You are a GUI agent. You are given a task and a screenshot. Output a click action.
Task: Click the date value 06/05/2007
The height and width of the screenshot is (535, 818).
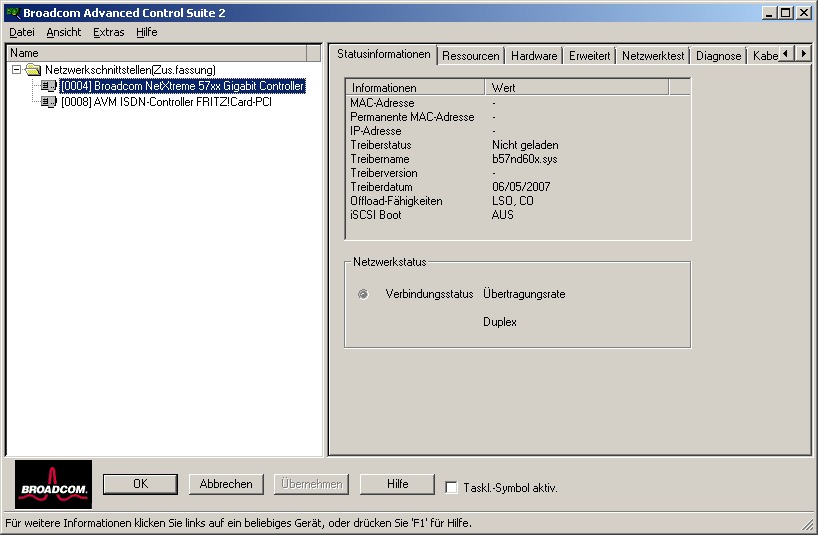(521, 187)
